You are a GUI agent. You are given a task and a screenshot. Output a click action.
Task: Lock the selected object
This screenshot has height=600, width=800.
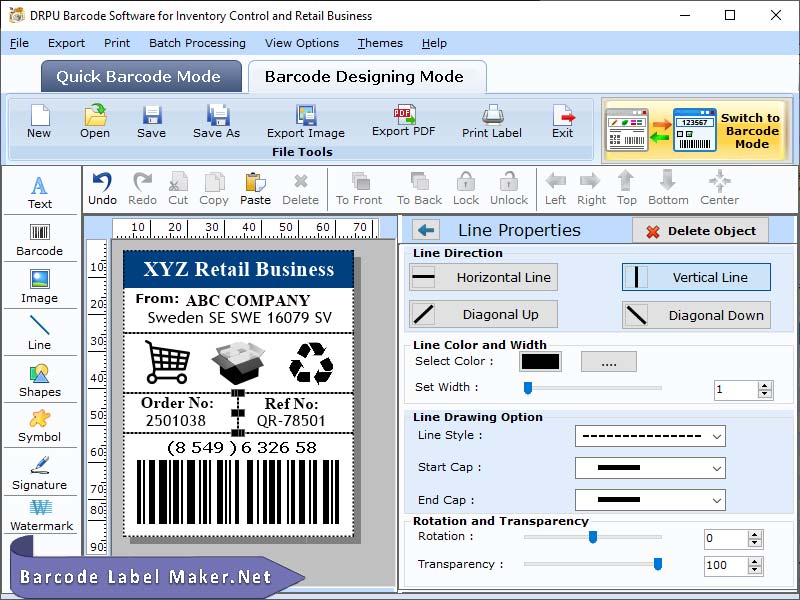pos(466,189)
